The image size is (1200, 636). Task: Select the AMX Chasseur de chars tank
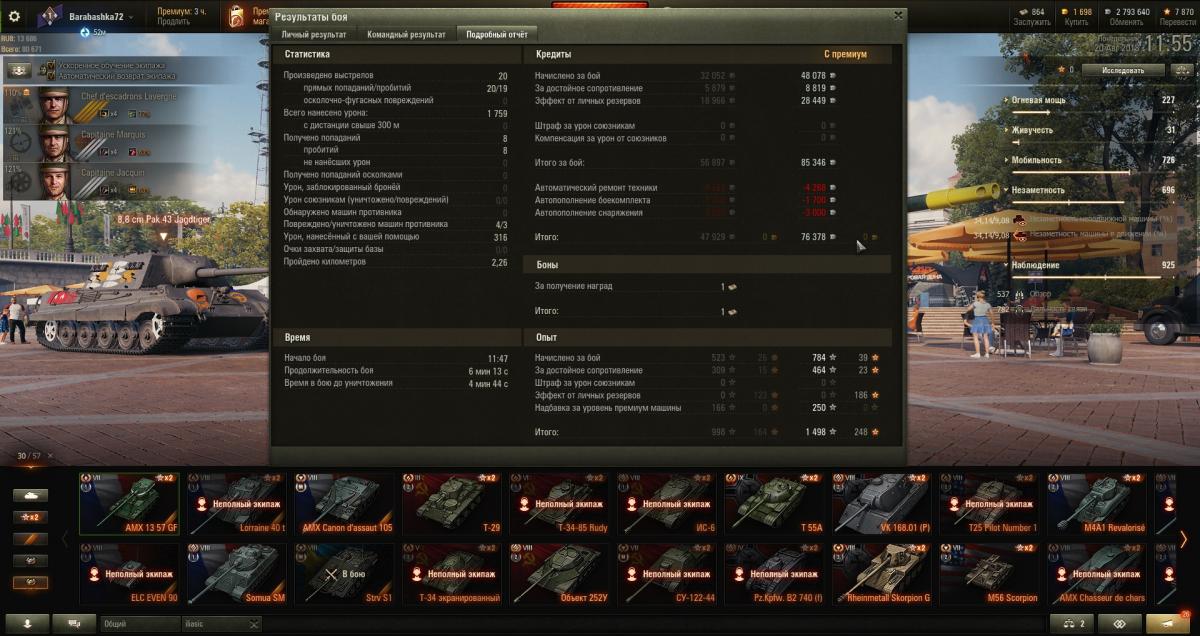coord(1097,574)
